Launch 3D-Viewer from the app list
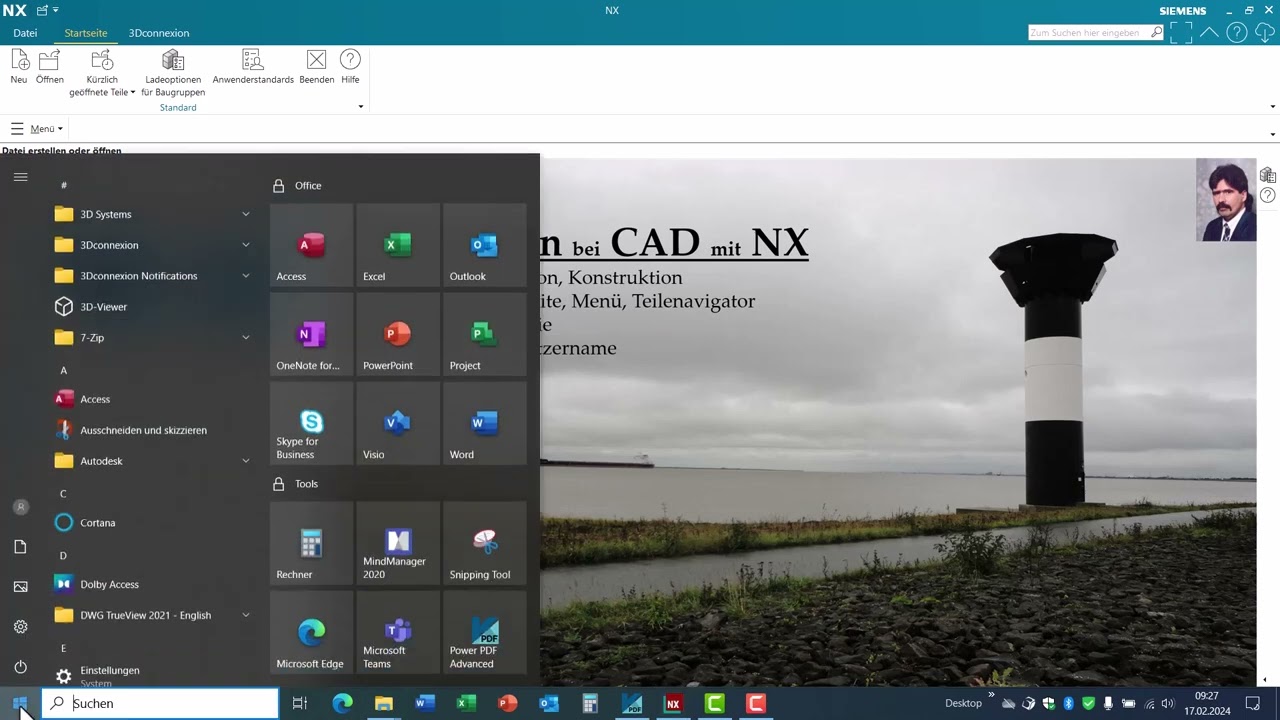The width and height of the screenshot is (1280, 720). coord(153,307)
